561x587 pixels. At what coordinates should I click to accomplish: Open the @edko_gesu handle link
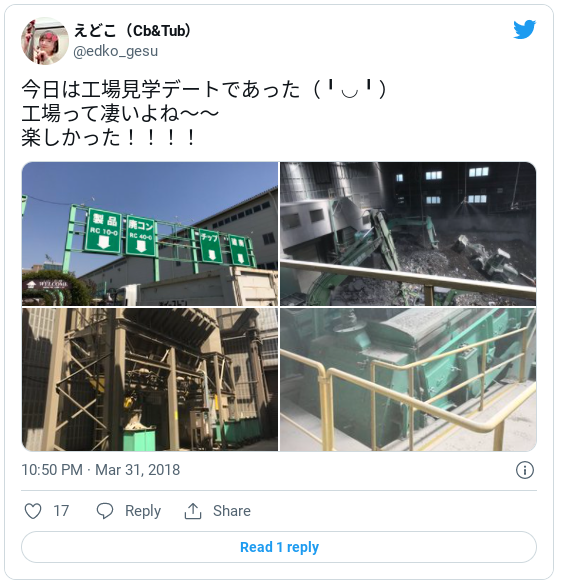116,51
